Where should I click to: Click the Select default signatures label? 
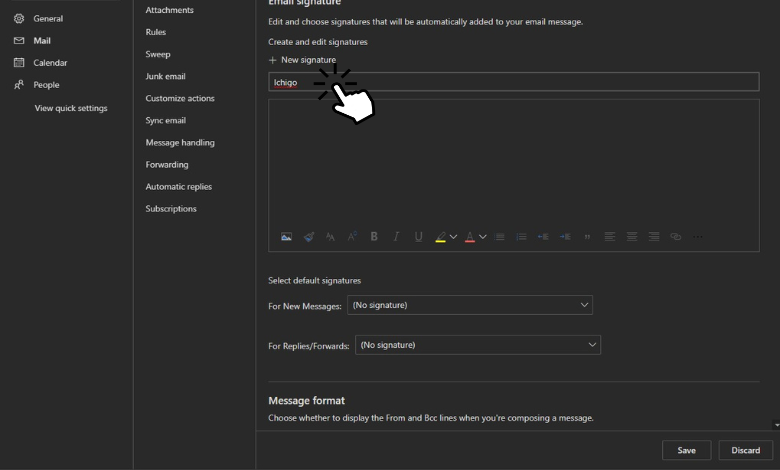tap(314, 281)
